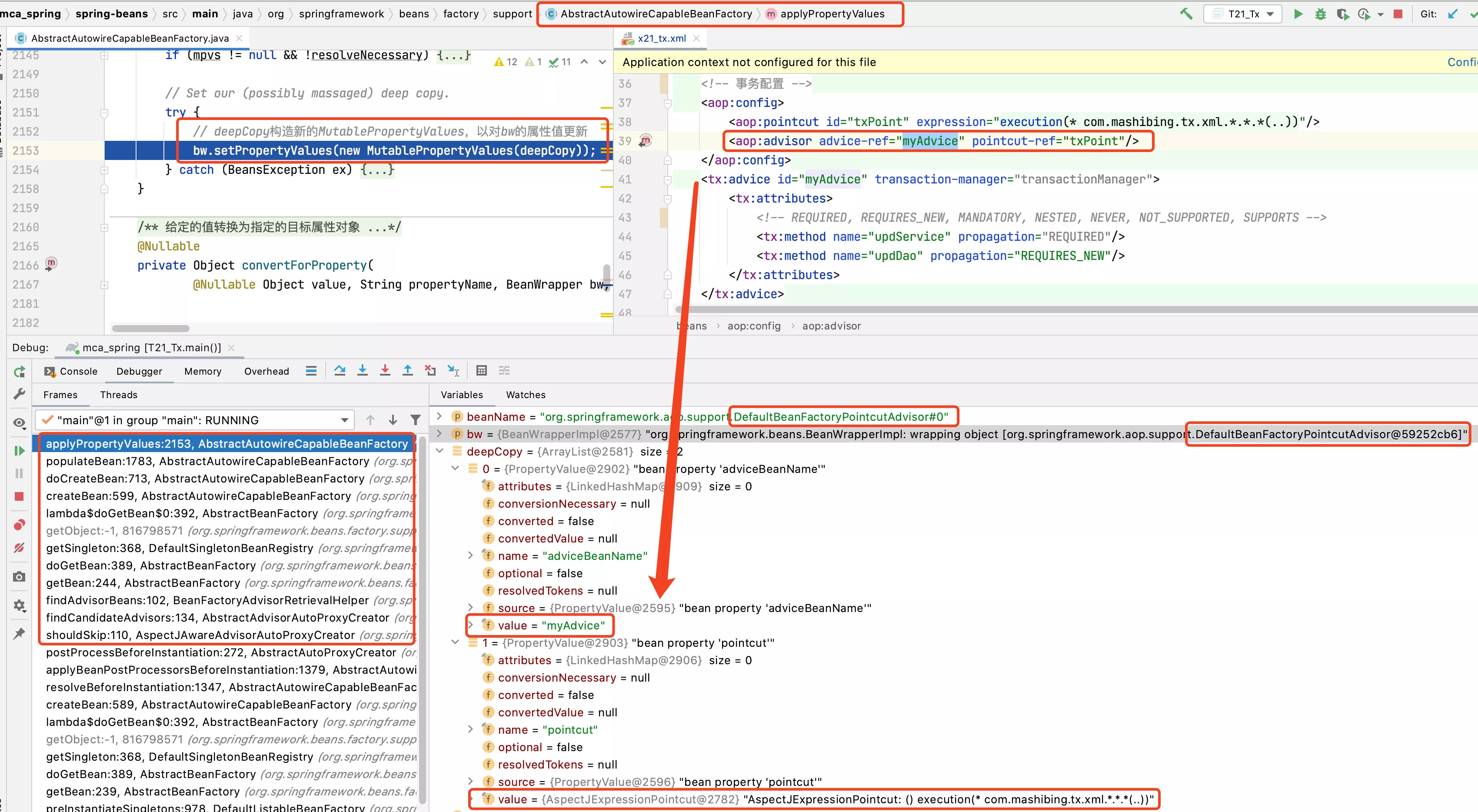Open the dropdown arrow beside the profiler icon
The width and height of the screenshot is (1478, 812).
pyautogui.click(x=1381, y=14)
